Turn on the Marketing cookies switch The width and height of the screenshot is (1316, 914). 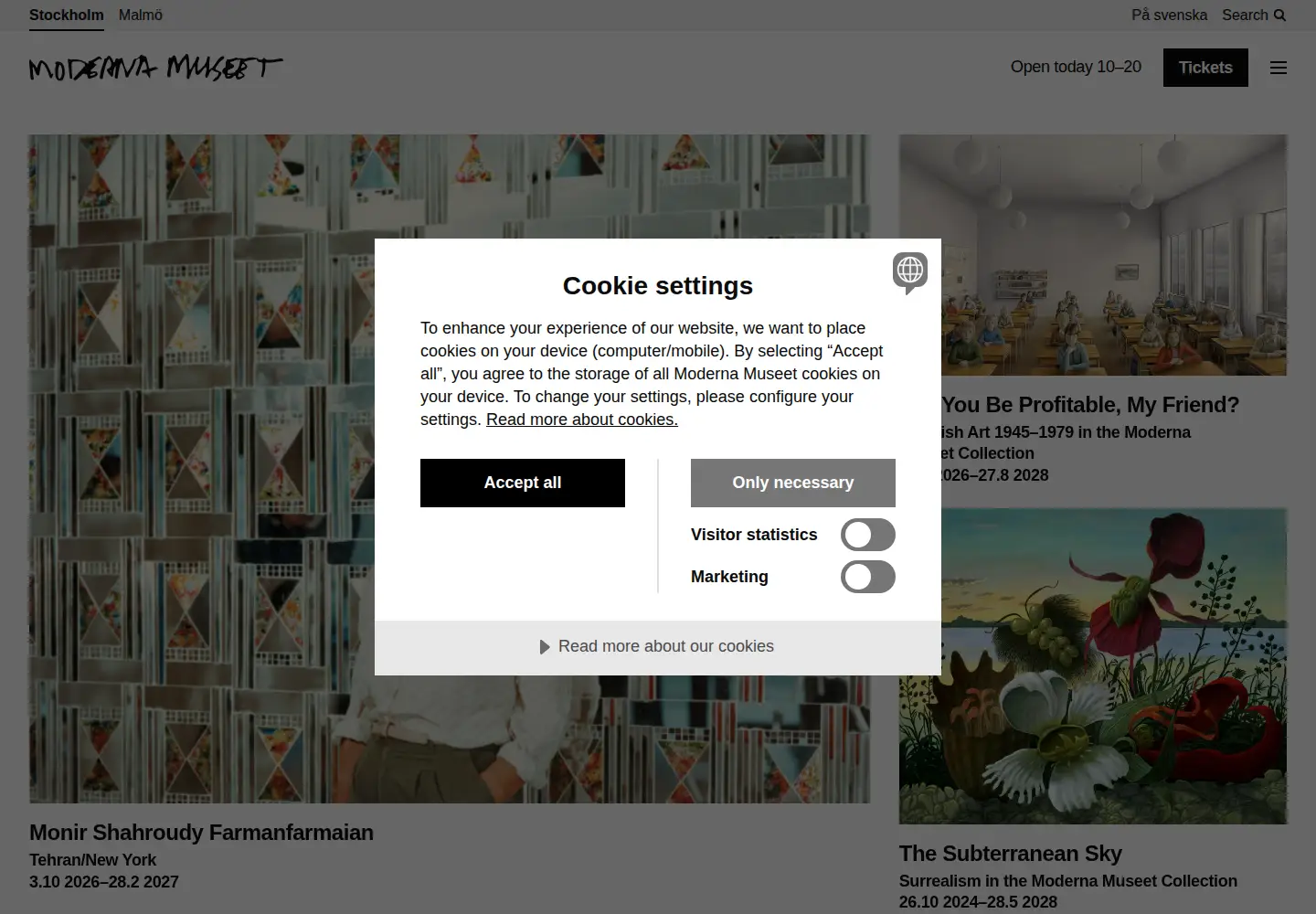coord(868,577)
